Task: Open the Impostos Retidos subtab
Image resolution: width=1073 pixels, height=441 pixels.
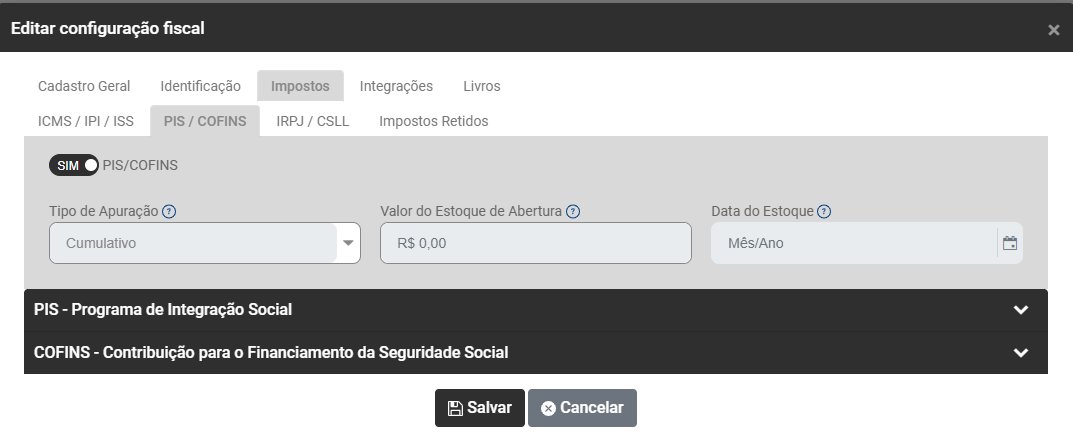Action: coord(434,121)
